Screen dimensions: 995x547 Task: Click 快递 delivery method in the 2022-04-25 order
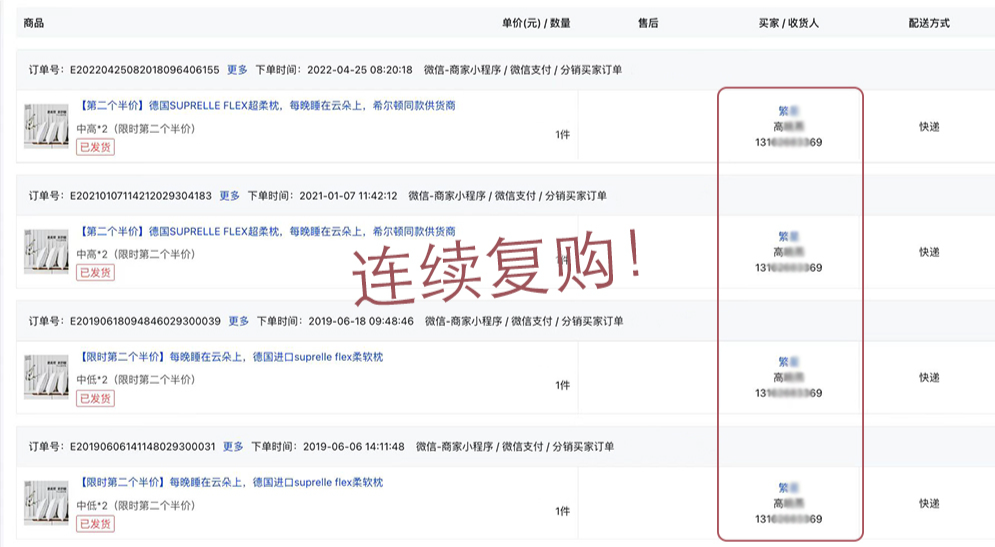click(x=929, y=127)
